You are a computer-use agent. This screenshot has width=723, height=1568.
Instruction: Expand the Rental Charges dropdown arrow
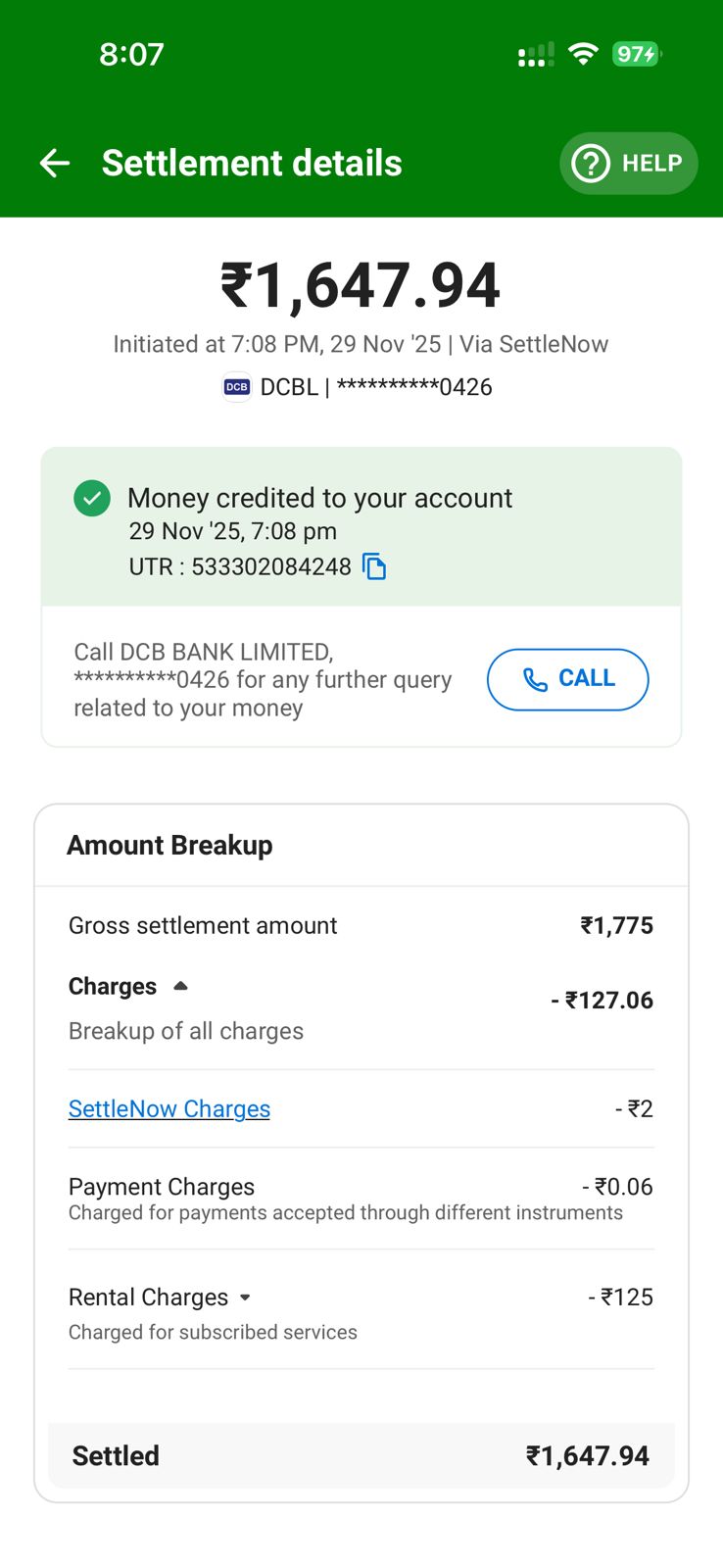click(x=245, y=1298)
